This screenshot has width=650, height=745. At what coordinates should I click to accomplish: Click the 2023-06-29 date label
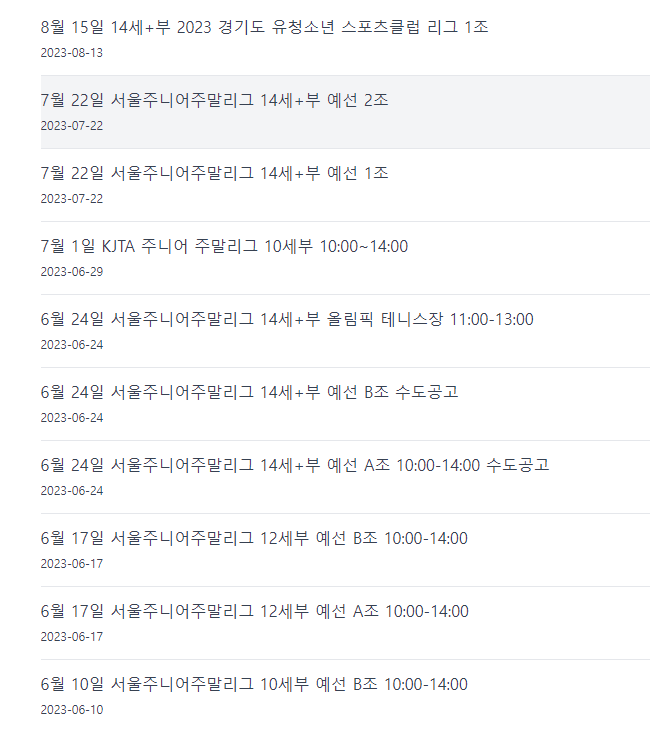(72, 272)
